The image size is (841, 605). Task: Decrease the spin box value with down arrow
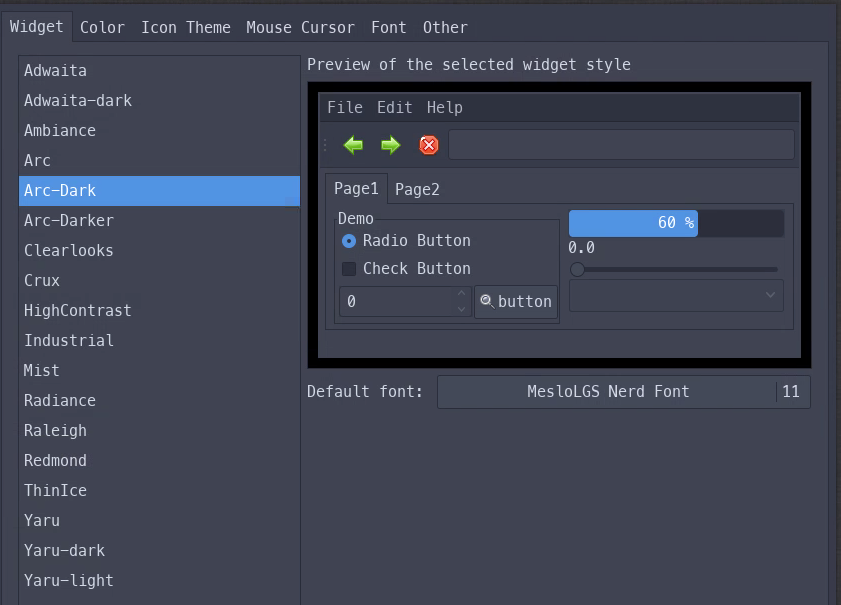click(x=461, y=309)
